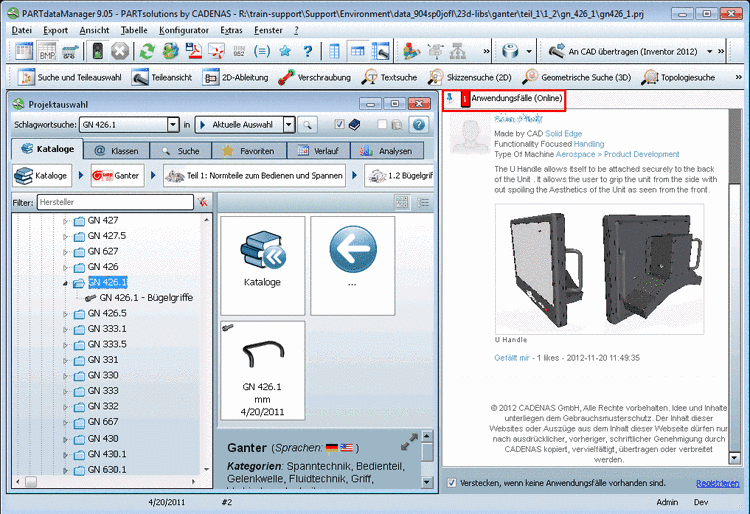Click the Solid Edge link
This screenshot has width=750, height=514.
(x=563, y=133)
